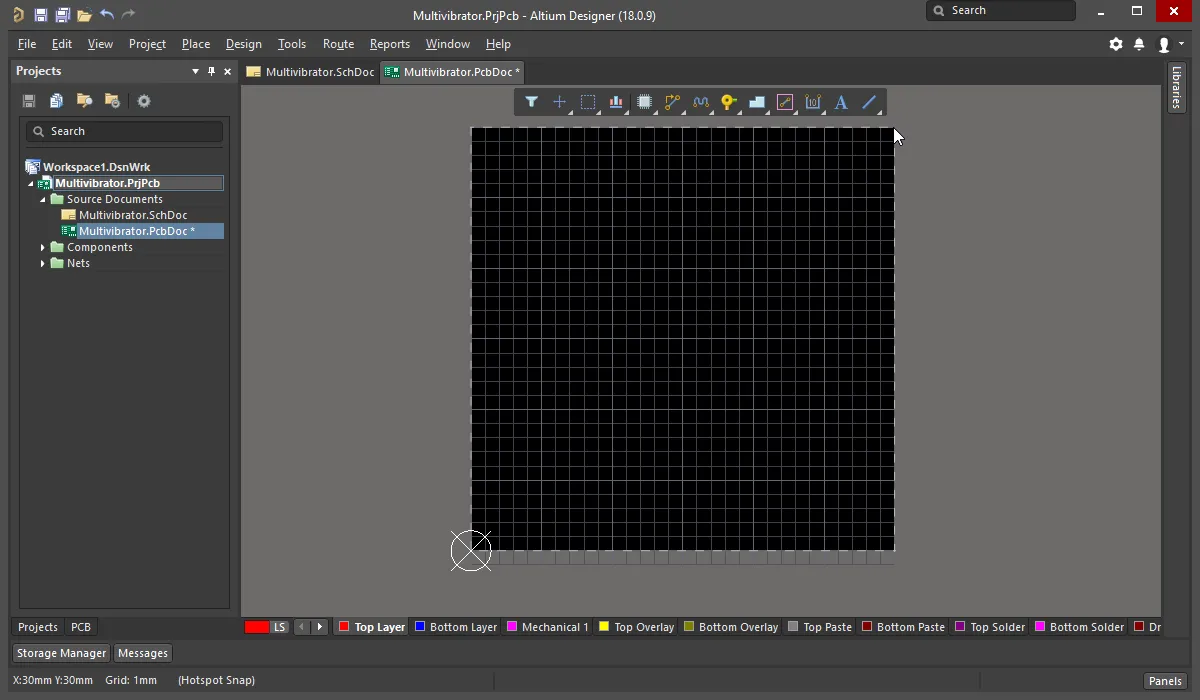This screenshot has height=700, width=1200.
Task: Toggle the LS layer set button
Action: (x=279, y=627)
